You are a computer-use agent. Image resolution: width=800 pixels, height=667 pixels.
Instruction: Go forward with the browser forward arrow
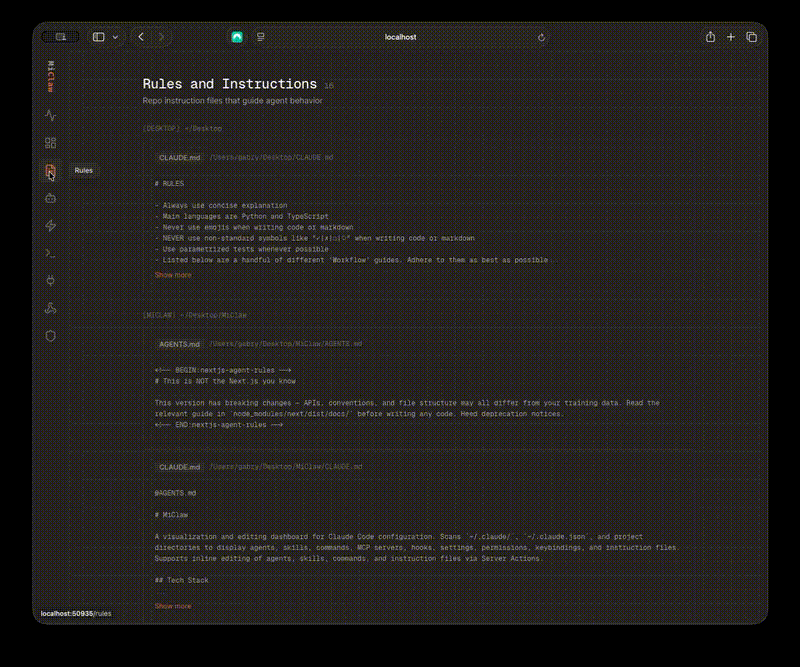[x=161, y=37]
